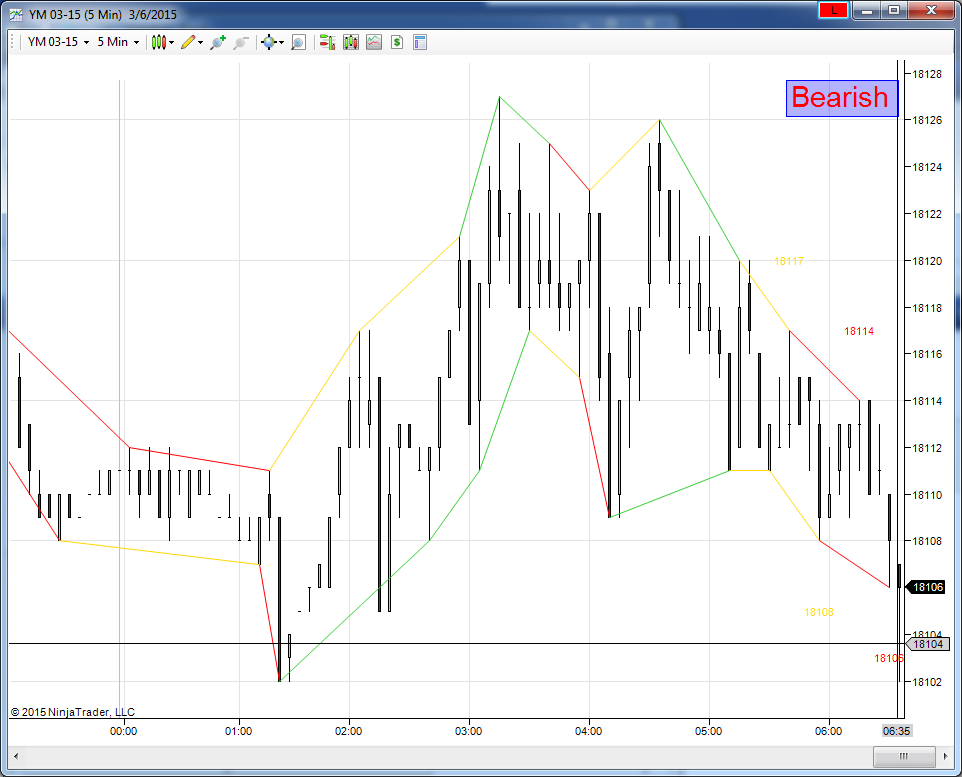Click the horizontal scrollbar right arrow
Viewport: 962px width, 777px height.
click(x=946, y=756)
